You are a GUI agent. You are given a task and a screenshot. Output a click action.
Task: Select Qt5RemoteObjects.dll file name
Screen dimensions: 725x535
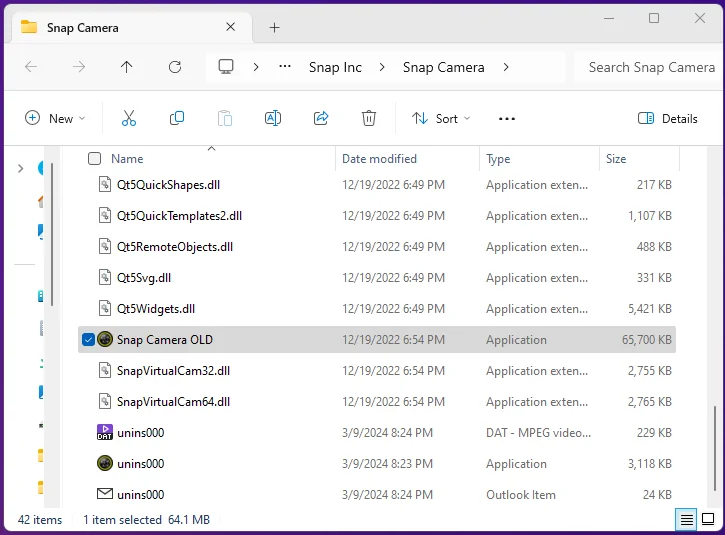[x=175, y=247]
